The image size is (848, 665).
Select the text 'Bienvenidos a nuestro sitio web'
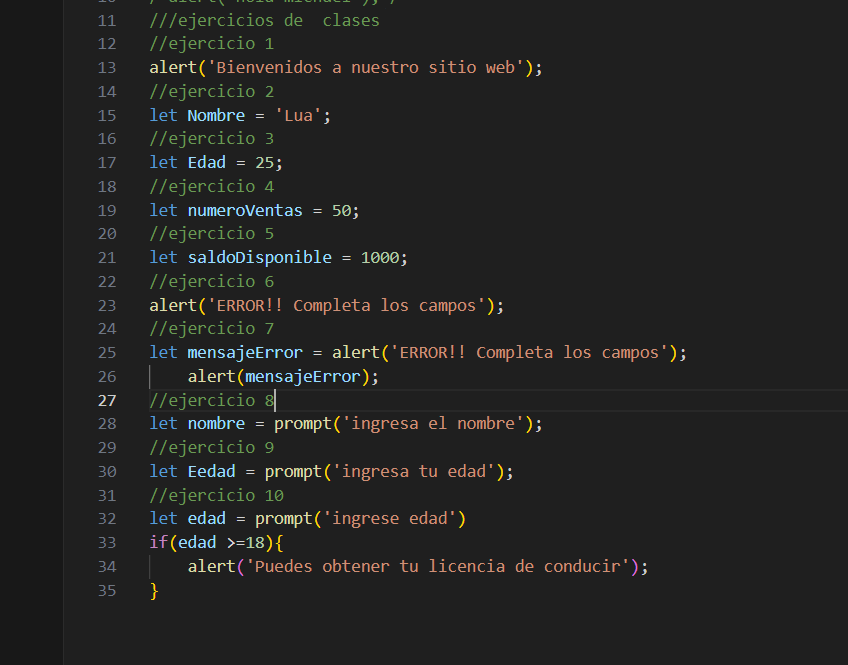pyautogui.click(x=366, y=68)
